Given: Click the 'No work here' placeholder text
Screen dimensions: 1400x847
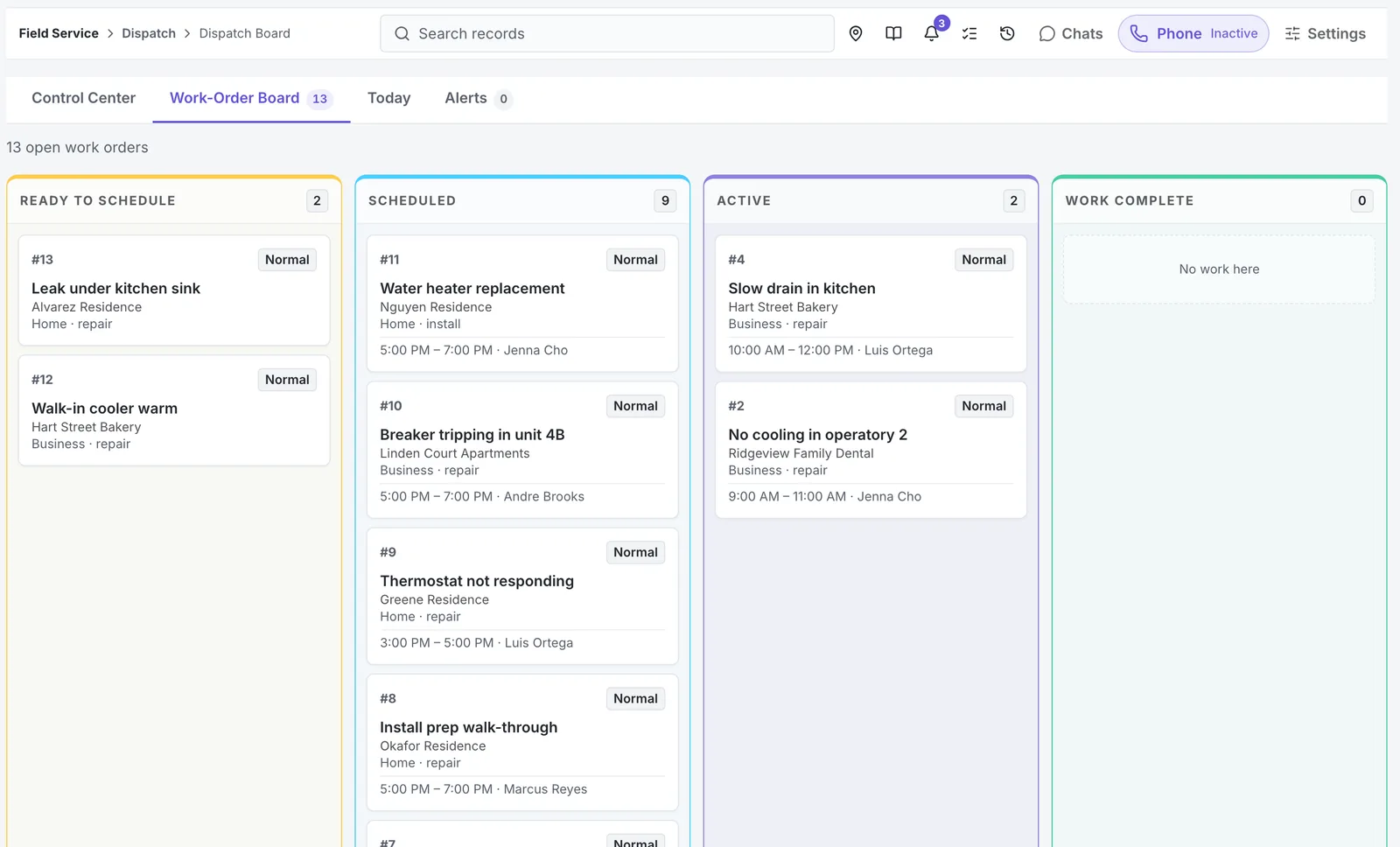Looking at the screenshot, I should (x=1219, y=269).
